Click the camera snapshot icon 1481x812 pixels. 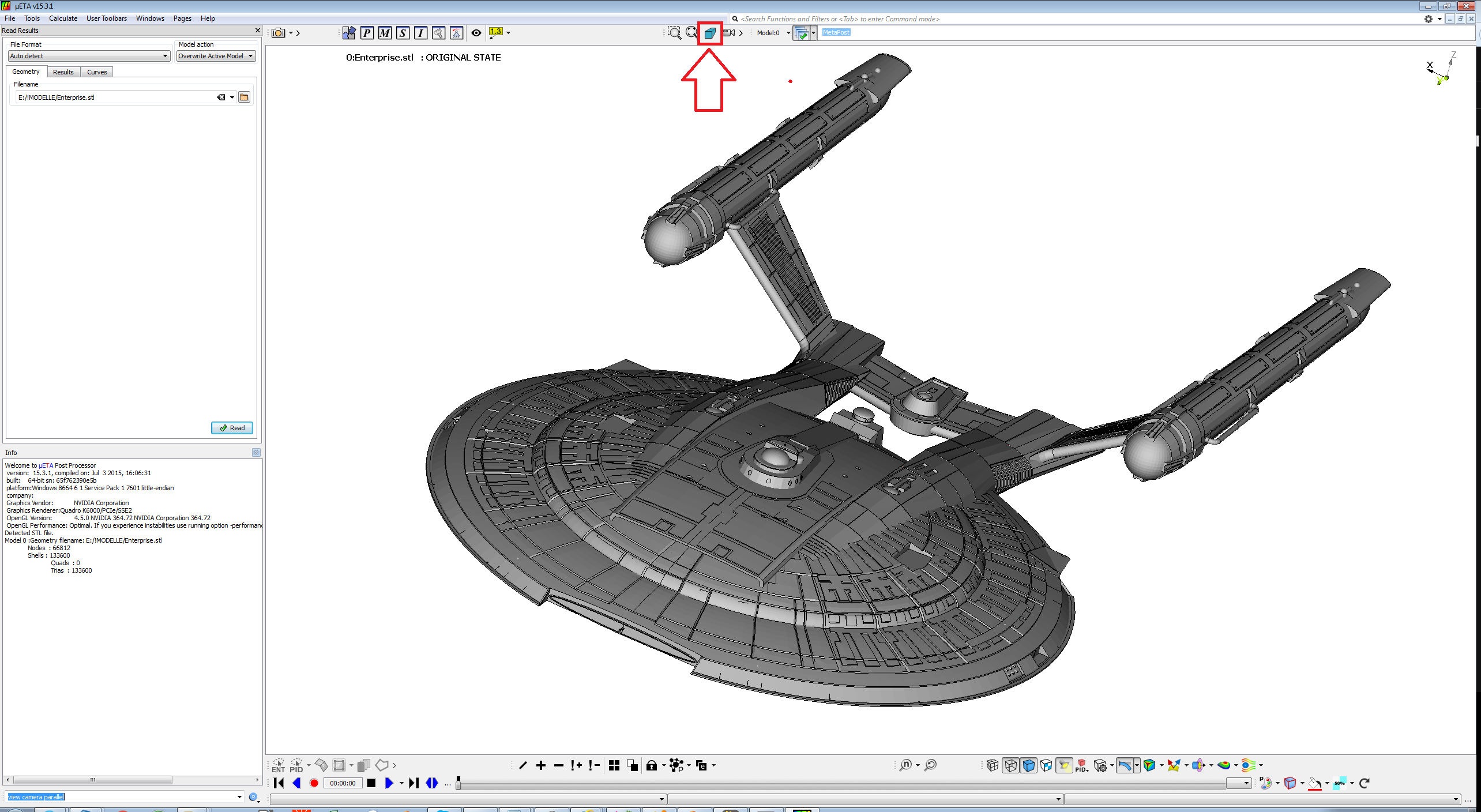click(279, 33)
